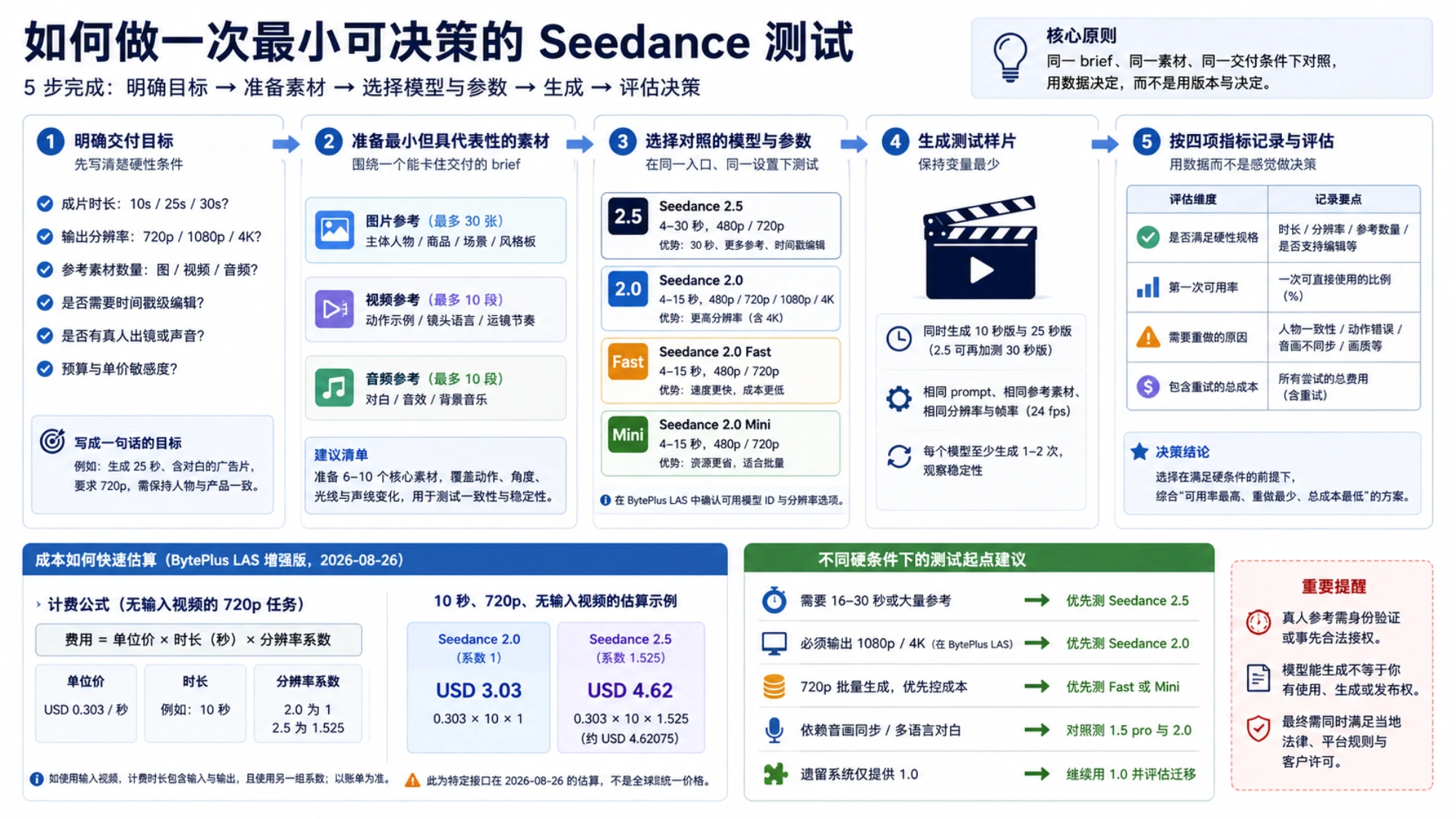Click the target icon beside 写成一句话的目标
The image size is (1456, 819).
52,441
